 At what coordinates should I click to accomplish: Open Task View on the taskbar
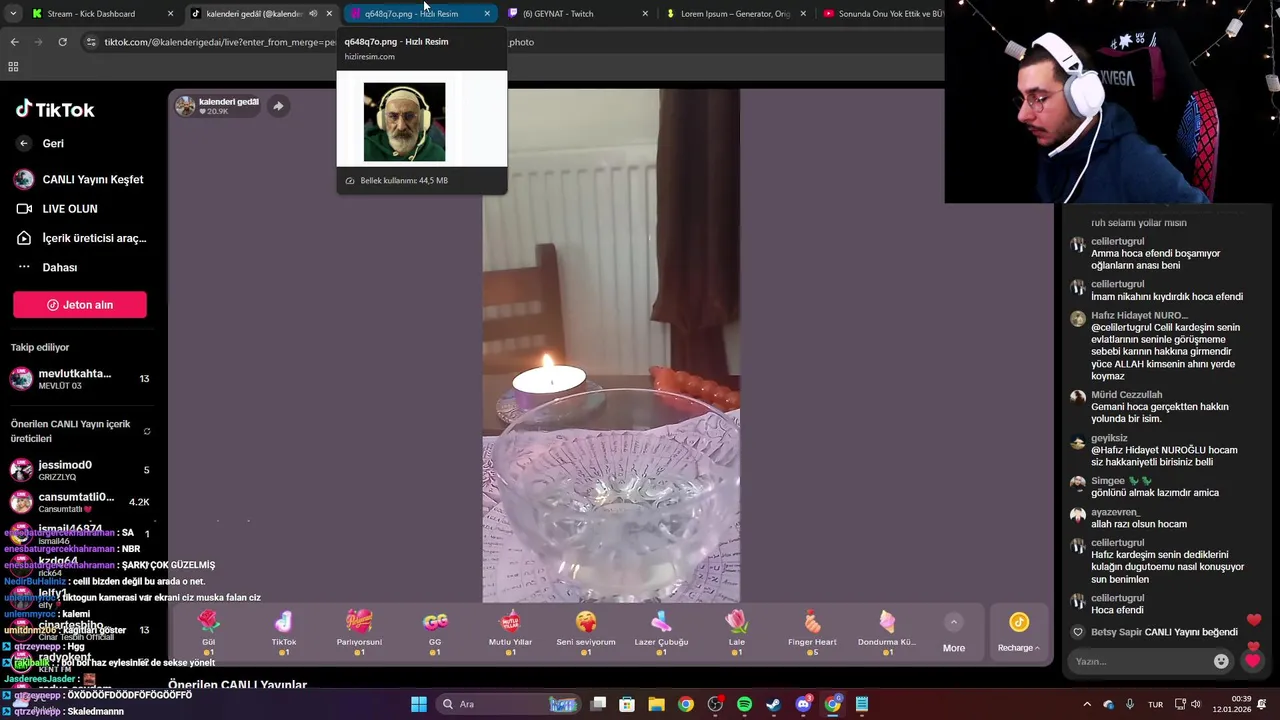598,704
